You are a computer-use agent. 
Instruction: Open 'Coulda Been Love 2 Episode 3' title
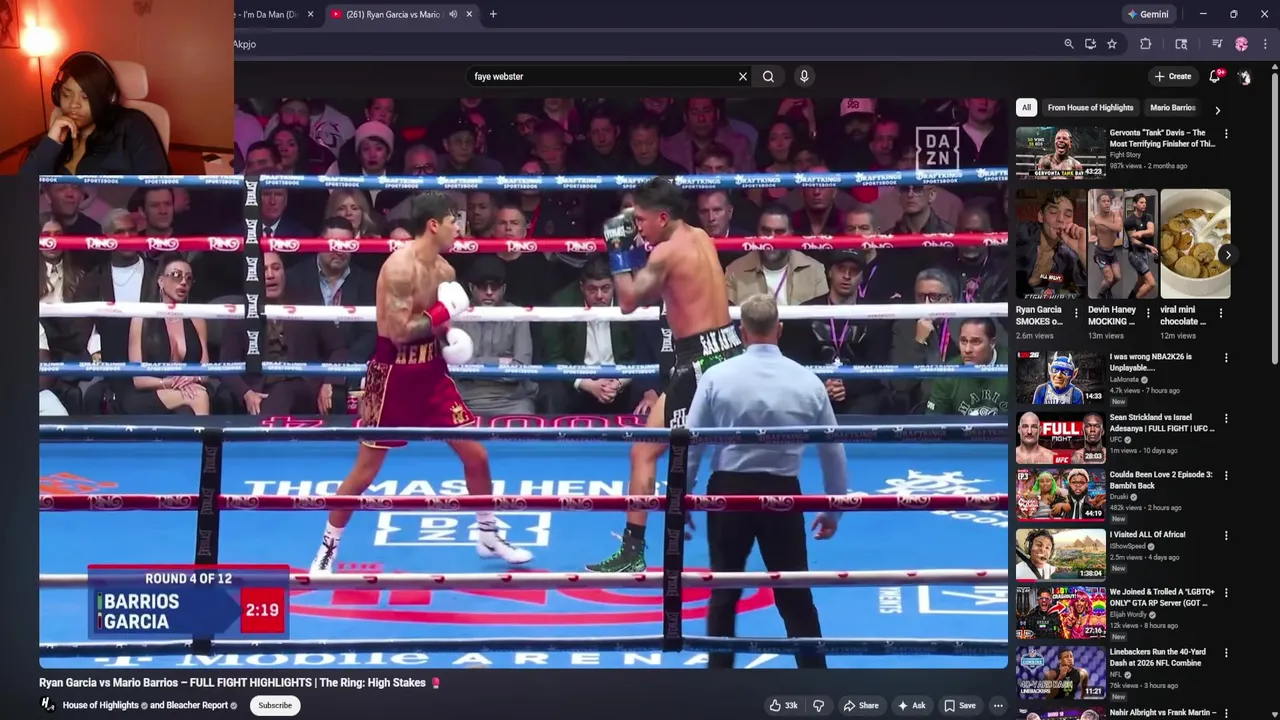click(x=1160, y=480)
